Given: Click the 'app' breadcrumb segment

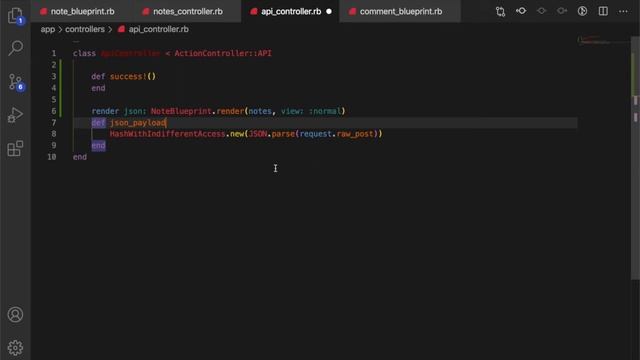Looking at the screenshot, I should pyautogui.click(x=48, y=29).
